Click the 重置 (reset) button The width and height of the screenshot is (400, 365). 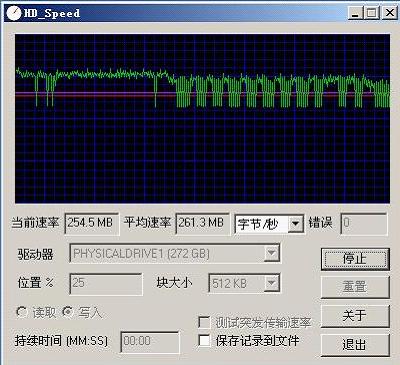tap(355, 287)
